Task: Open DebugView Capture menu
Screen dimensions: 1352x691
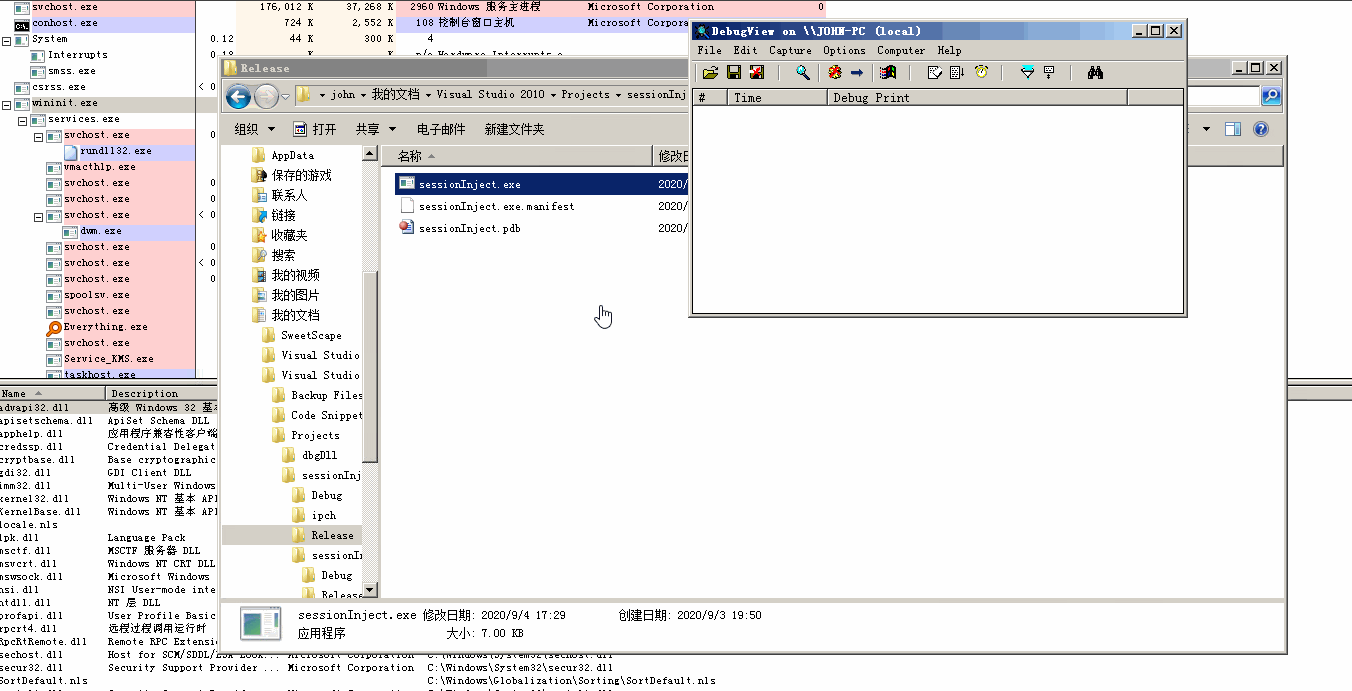Action: point(790,50)
